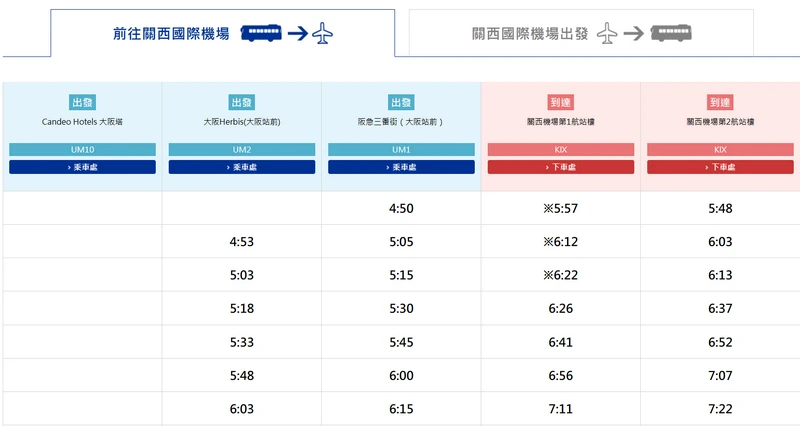Click the 到達 badge above Terminal 2
This screenshot has width=800, height=426.
point(720,103)
